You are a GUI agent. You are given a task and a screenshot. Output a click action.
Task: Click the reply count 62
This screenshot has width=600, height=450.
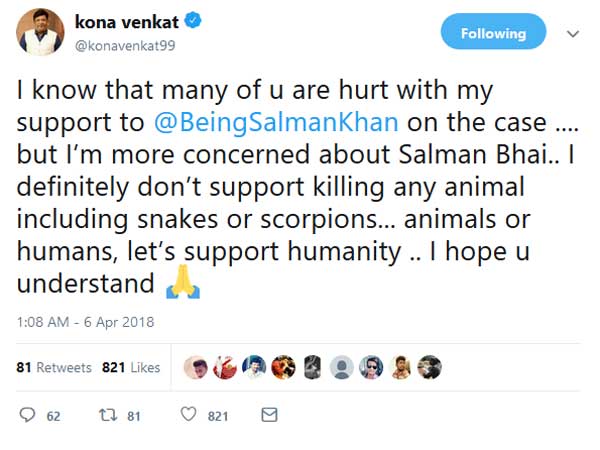[53, 416]
